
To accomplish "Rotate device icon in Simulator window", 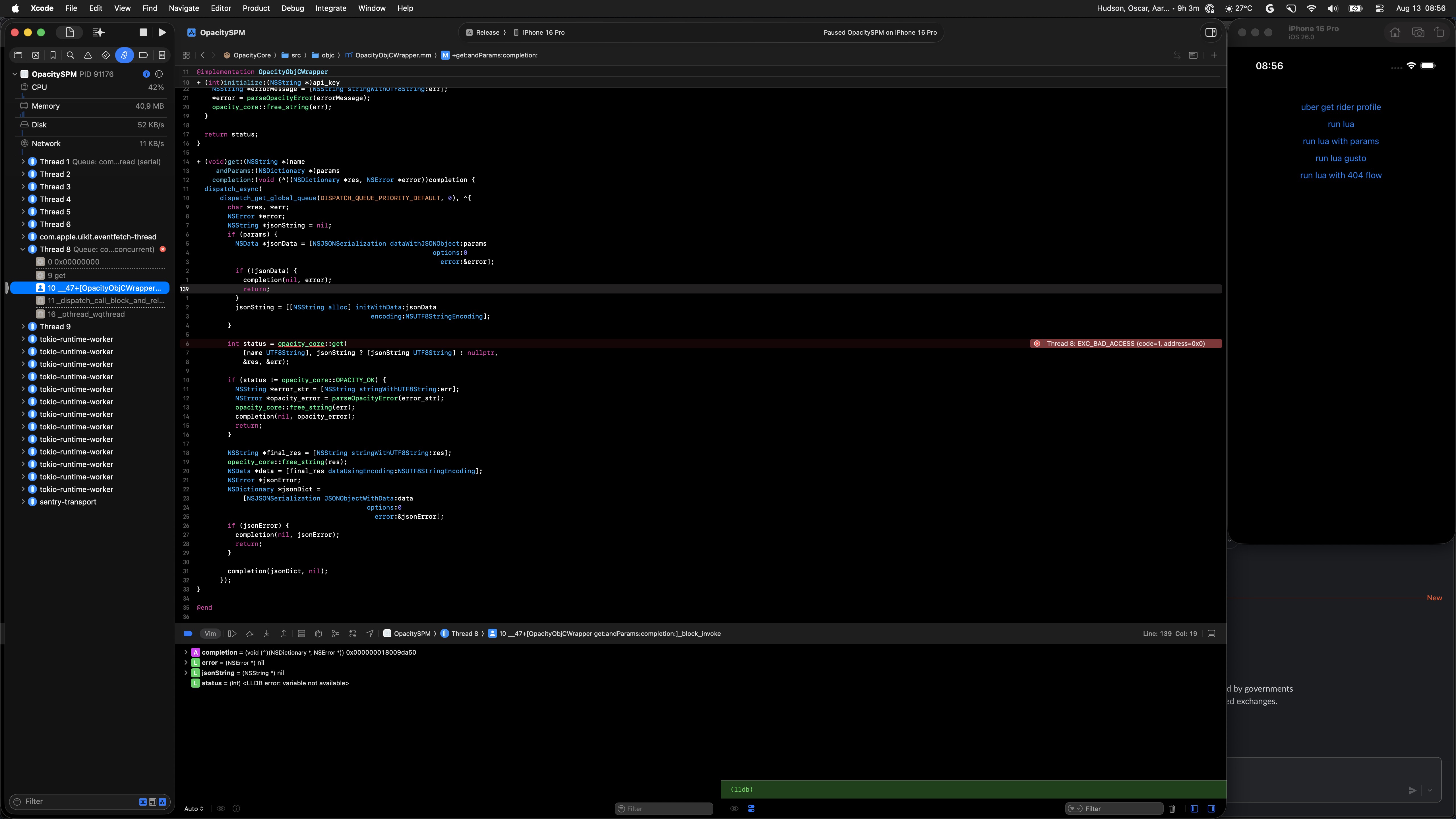I will (x=1439, y=32).
